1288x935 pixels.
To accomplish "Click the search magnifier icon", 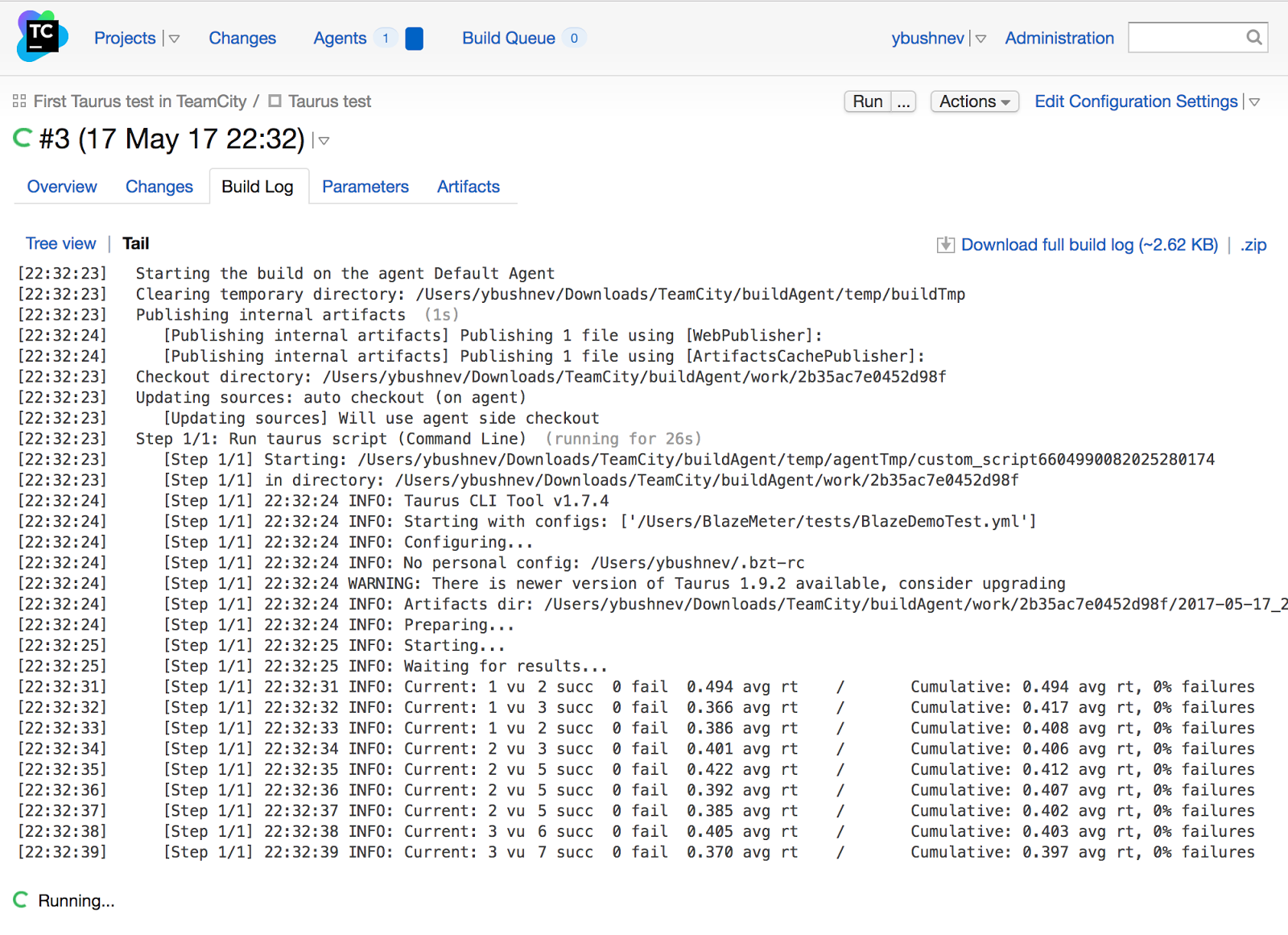I will click(x=1254, y=37).
